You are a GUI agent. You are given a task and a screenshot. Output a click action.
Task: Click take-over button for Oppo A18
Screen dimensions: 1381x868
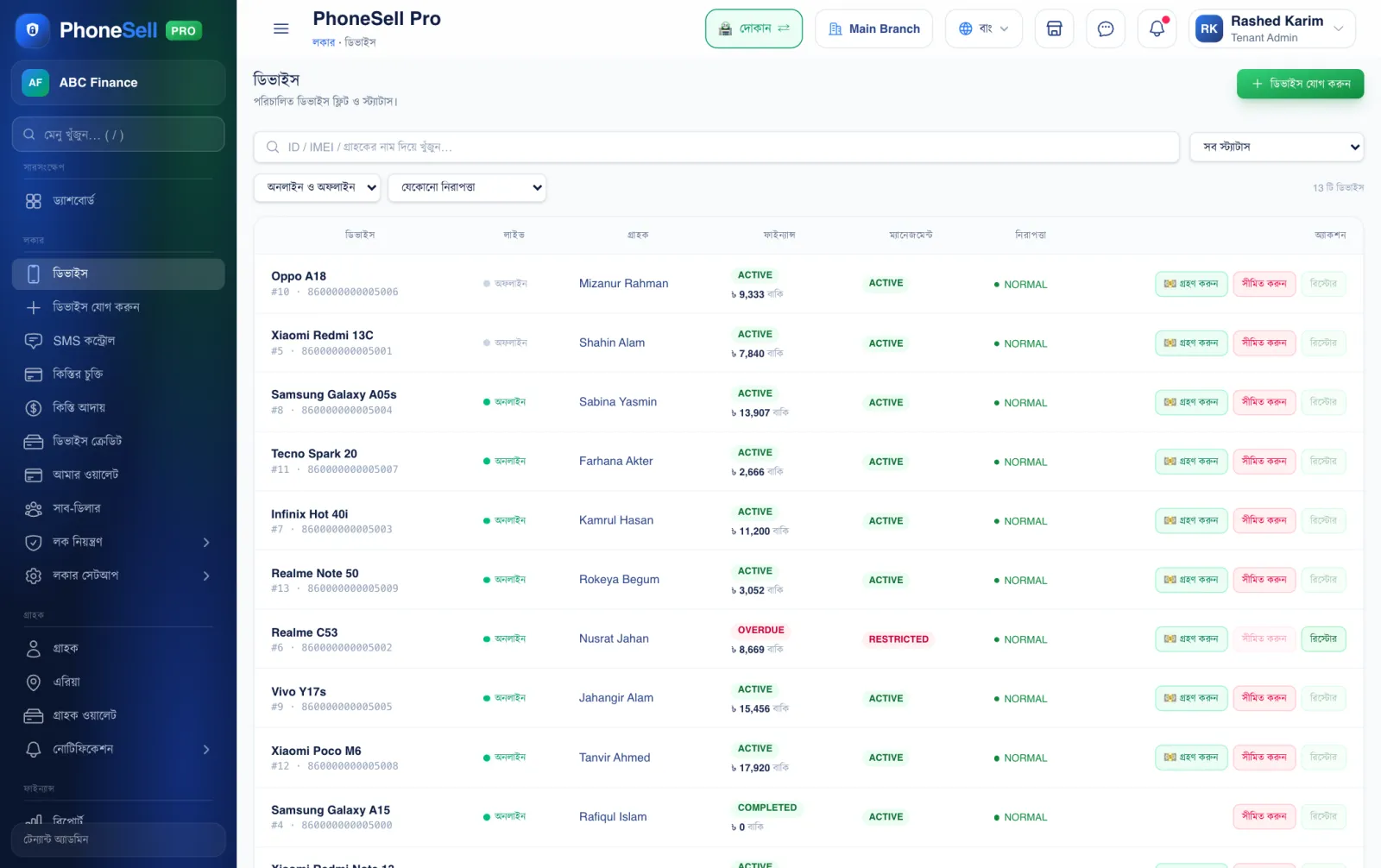tap(1191, 284)
